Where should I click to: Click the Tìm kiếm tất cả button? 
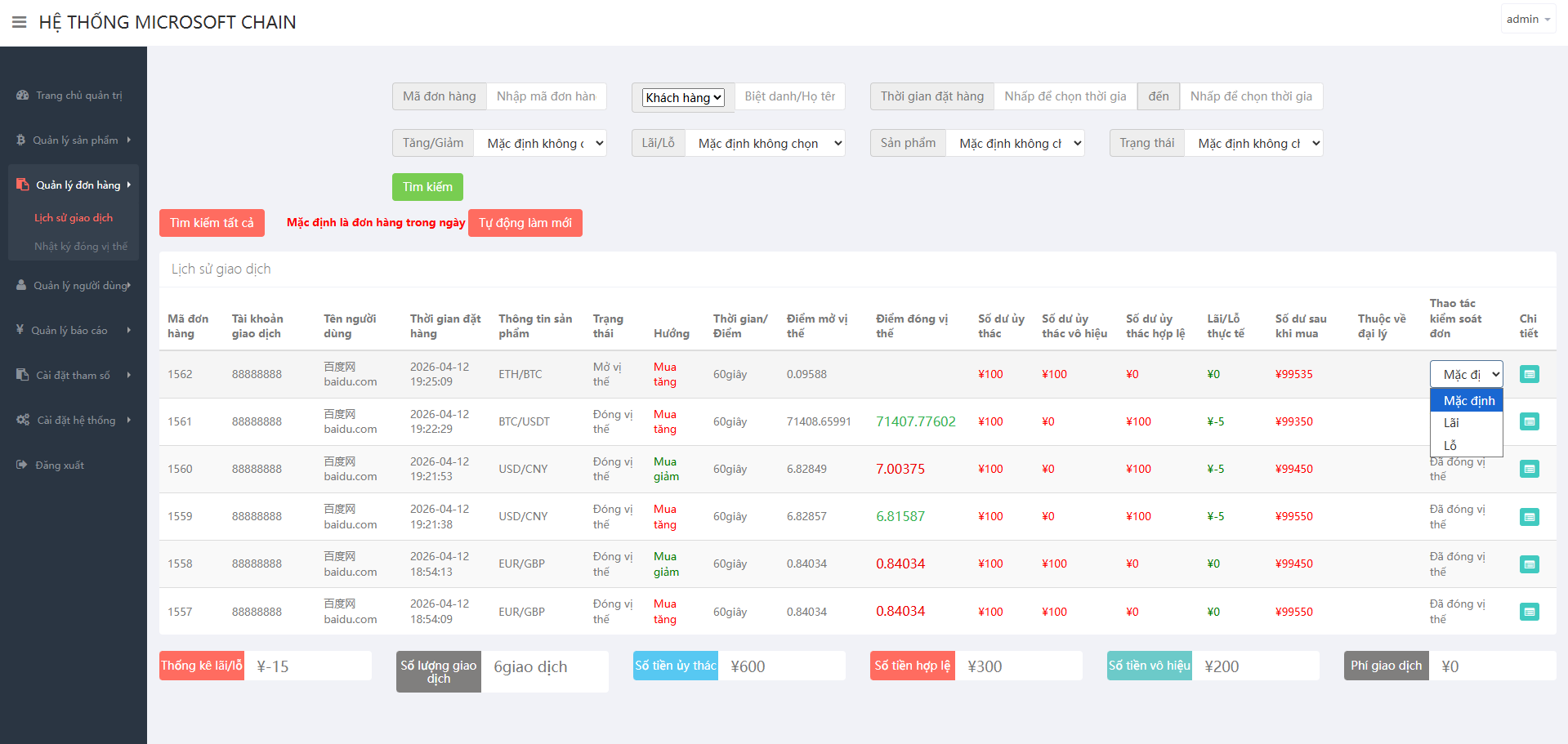click(x=212, y=223)
